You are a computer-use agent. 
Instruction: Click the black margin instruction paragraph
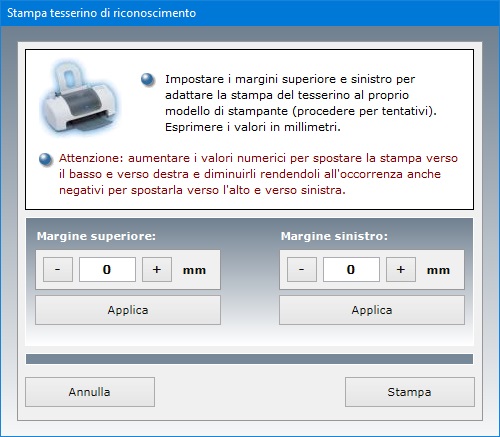pyautogui.click(x=301, y=103)
